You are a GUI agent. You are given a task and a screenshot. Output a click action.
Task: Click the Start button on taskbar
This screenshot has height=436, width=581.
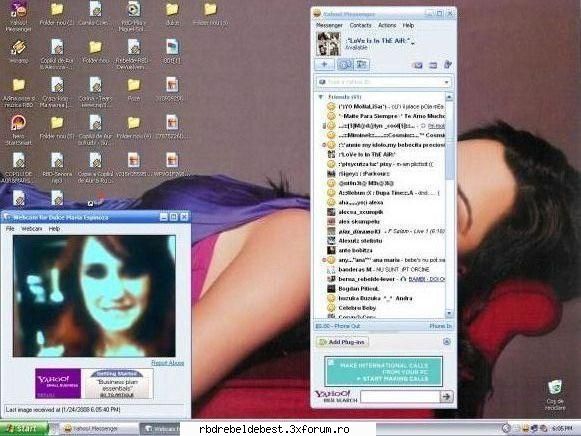coord(24,429)
